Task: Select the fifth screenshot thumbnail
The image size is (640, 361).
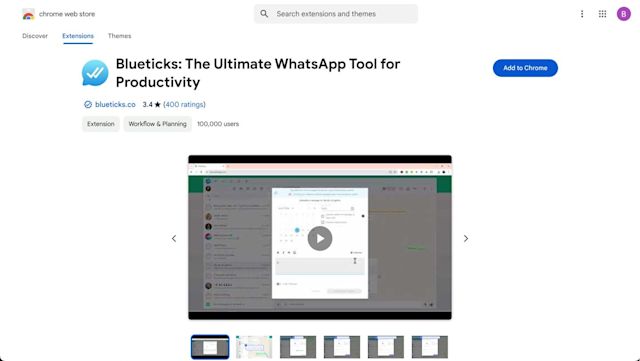Action: click(386, 347)
